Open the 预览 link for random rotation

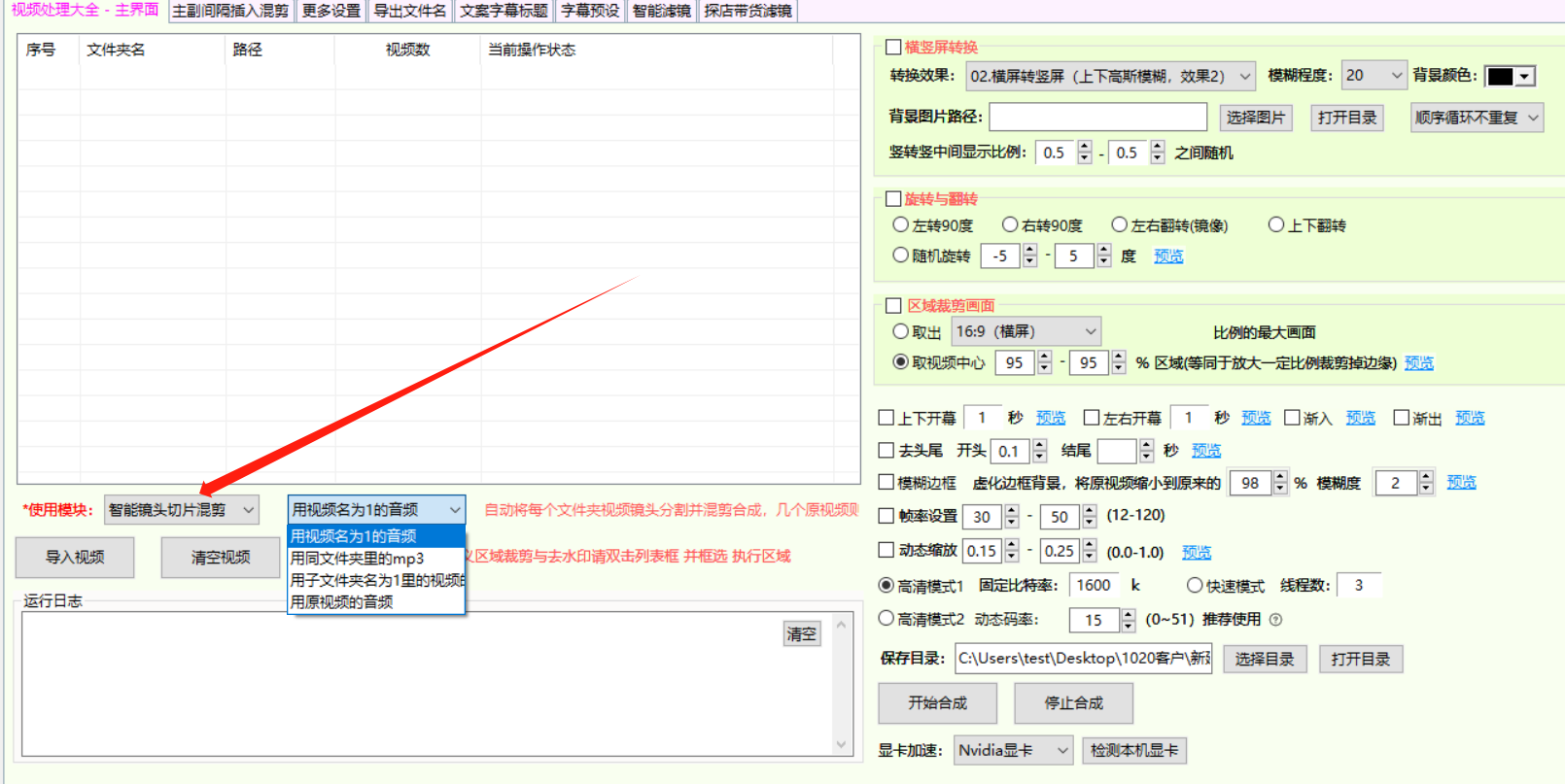tap(1168, 256)
